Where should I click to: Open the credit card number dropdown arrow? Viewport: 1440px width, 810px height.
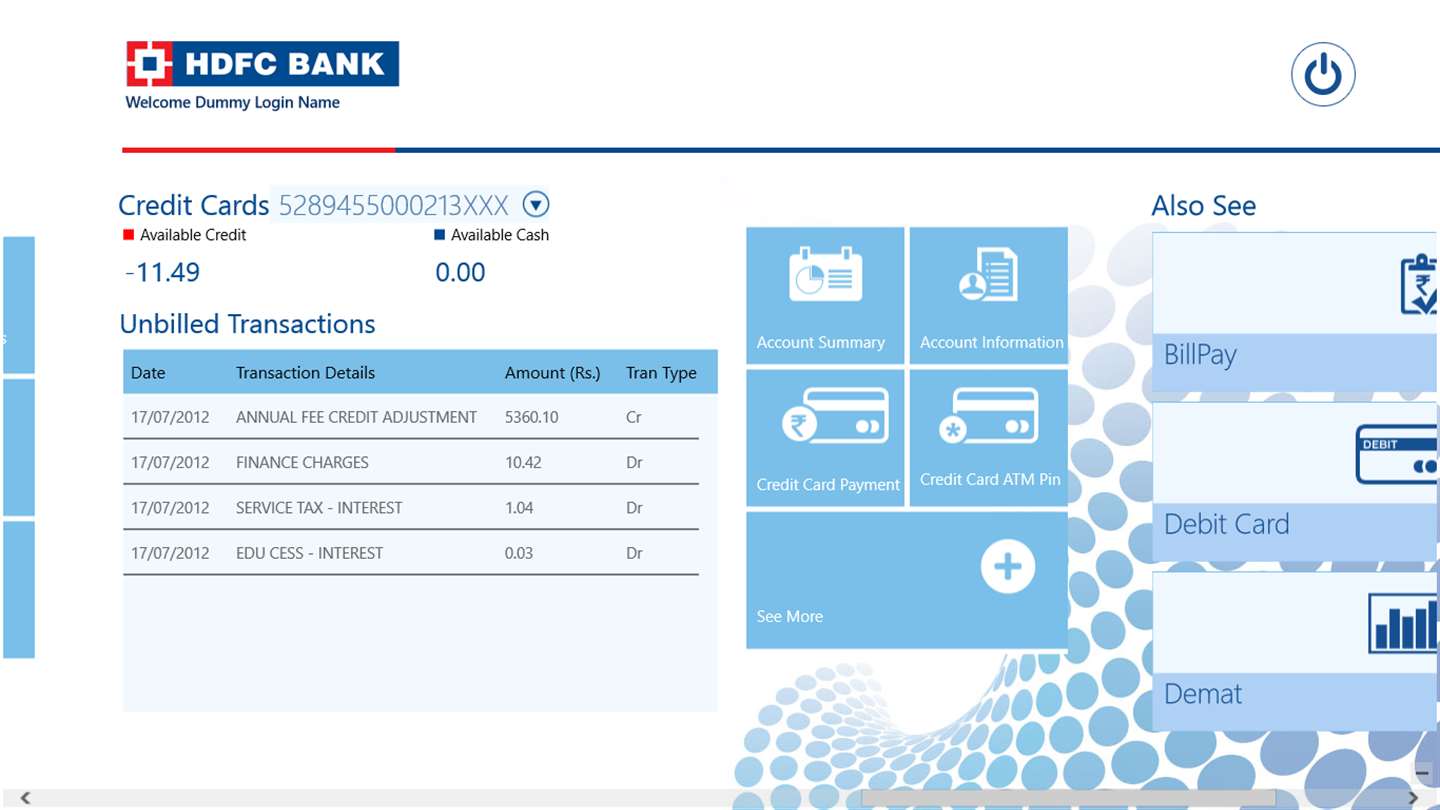coord(537,205)
